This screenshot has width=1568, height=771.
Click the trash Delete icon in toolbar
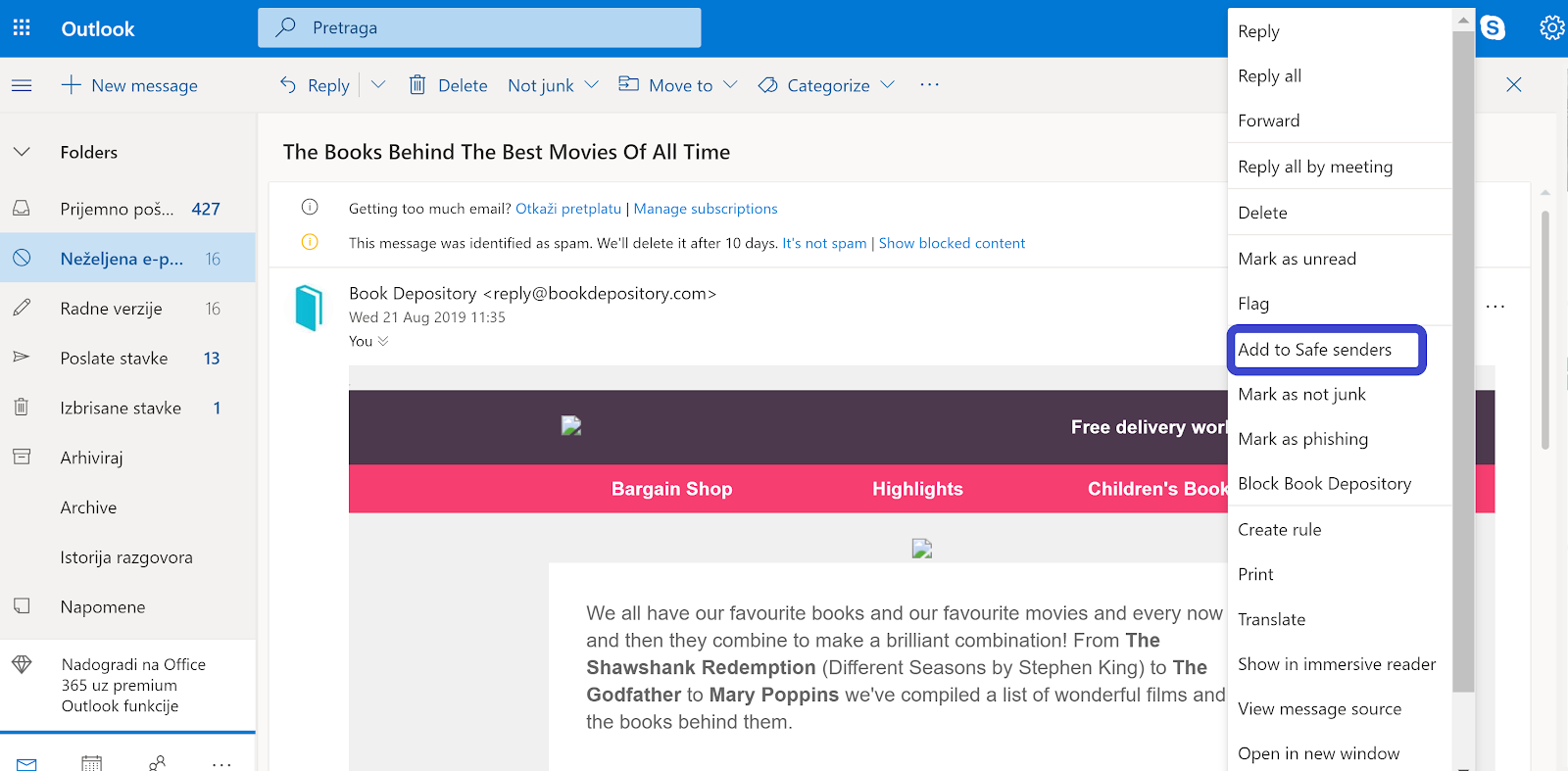pyautogui.click(x=417, y=85)
